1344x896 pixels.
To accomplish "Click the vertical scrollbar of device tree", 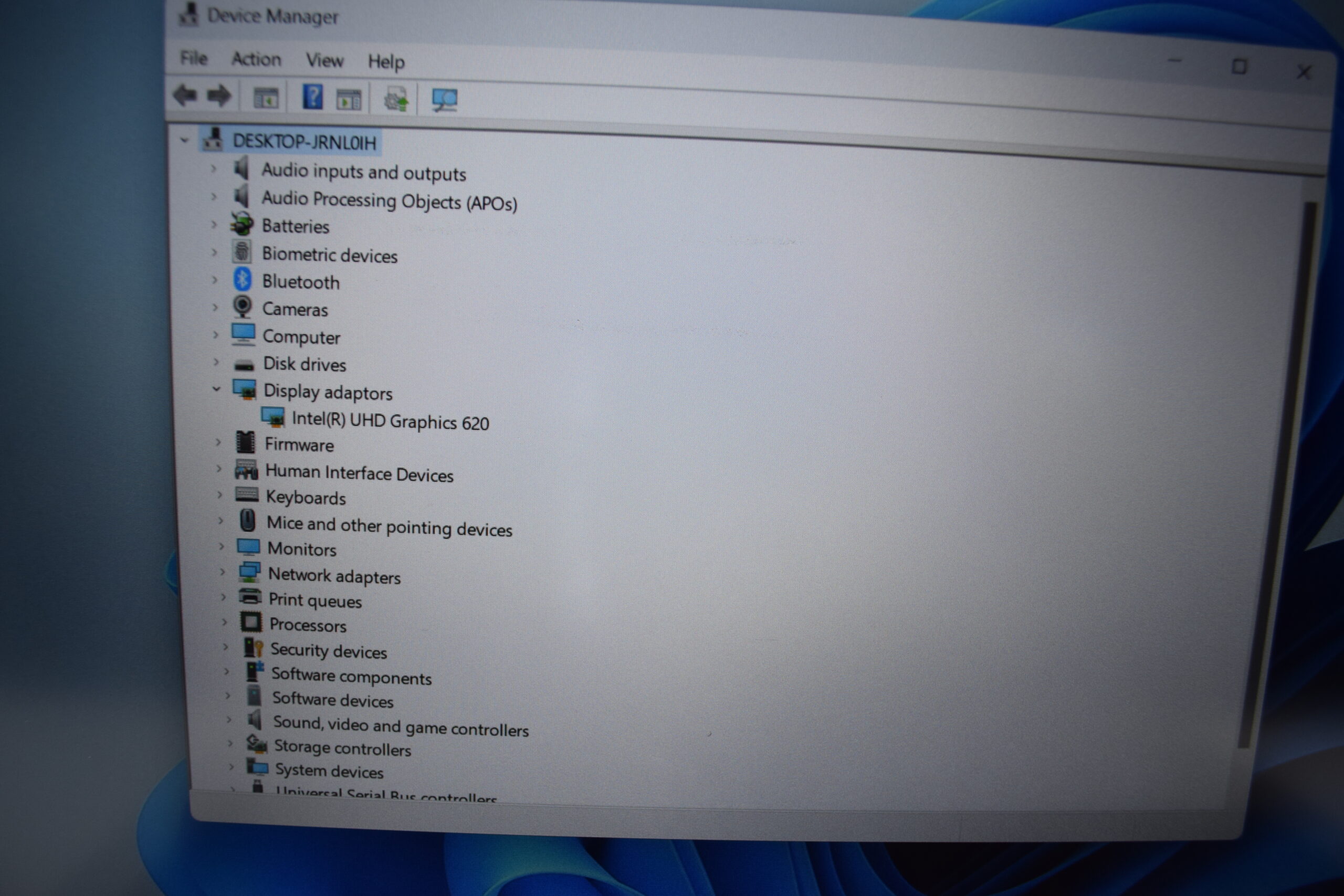I will [x=1278, y=475].
